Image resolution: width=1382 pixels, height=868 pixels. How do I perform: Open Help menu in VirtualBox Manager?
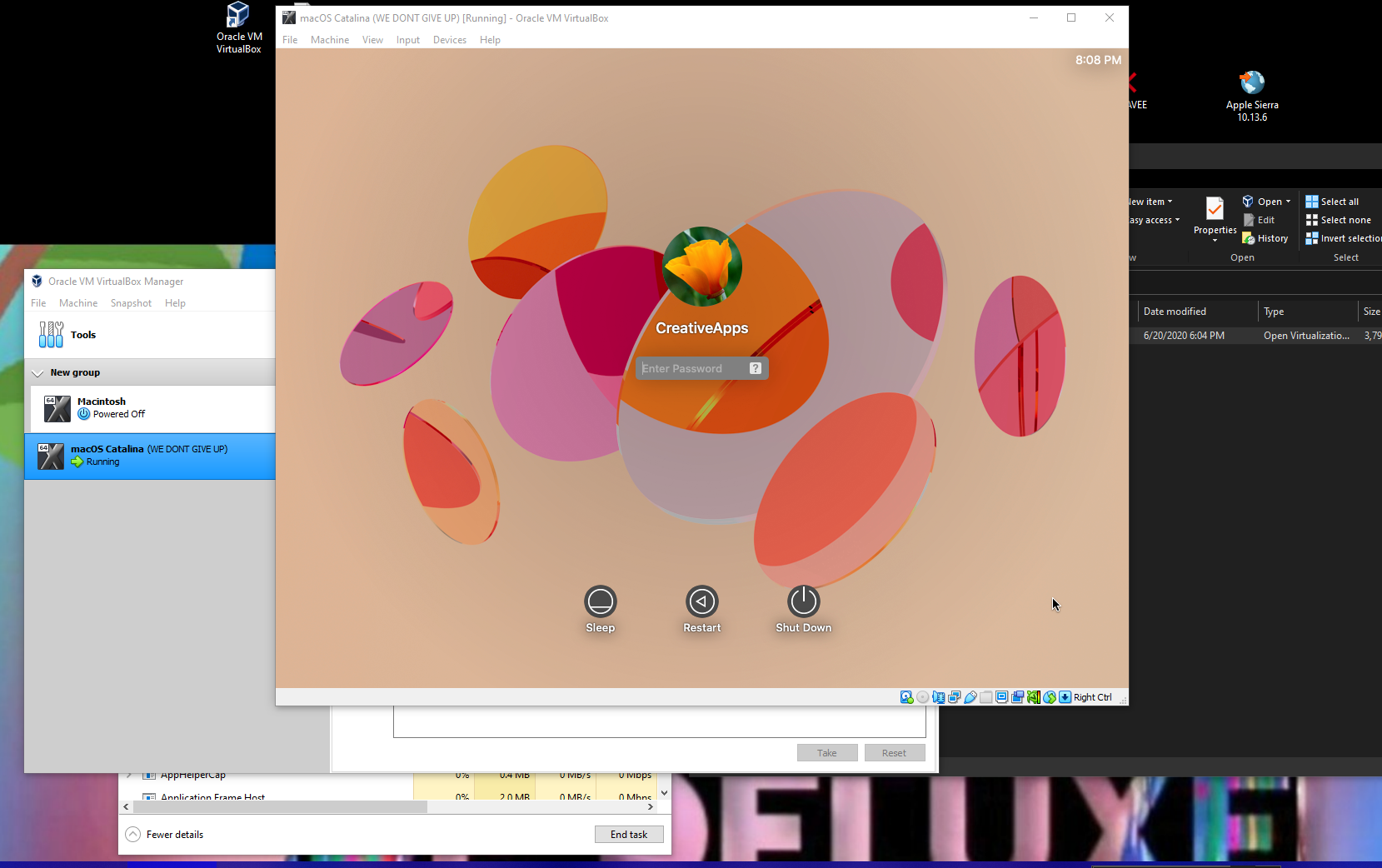pos(175,303)
